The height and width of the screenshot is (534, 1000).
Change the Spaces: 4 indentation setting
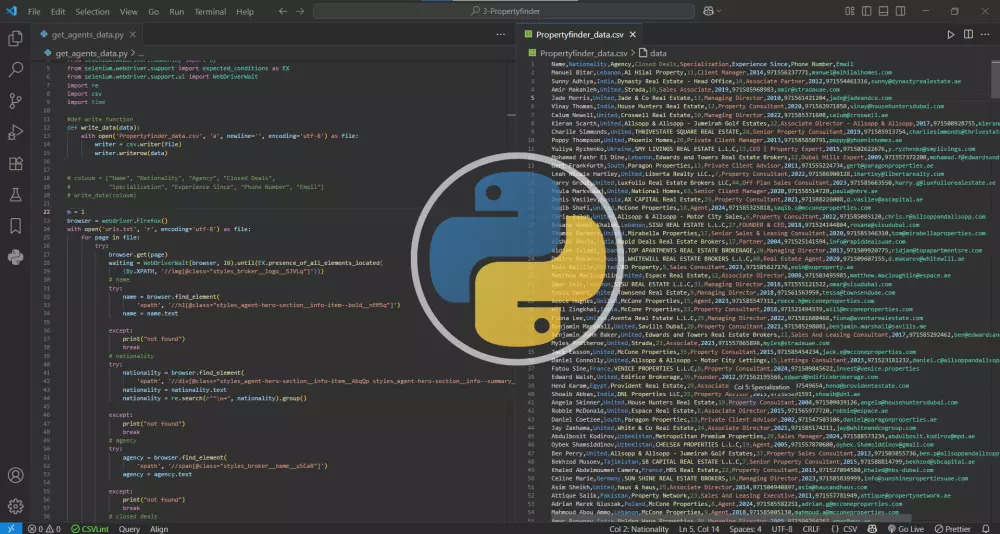(x=745, y=529)
